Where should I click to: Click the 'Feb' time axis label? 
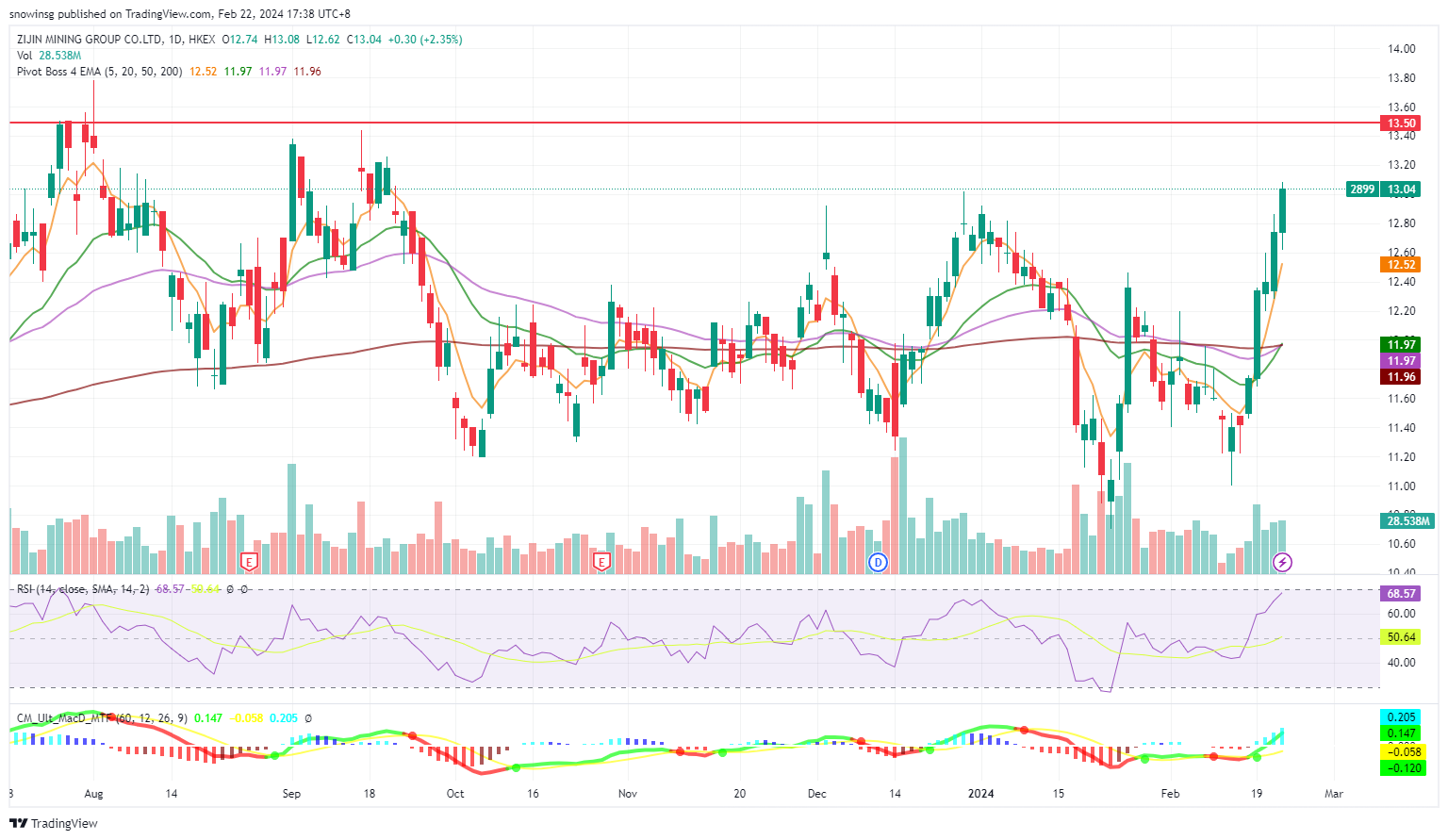coord(1170,794)
